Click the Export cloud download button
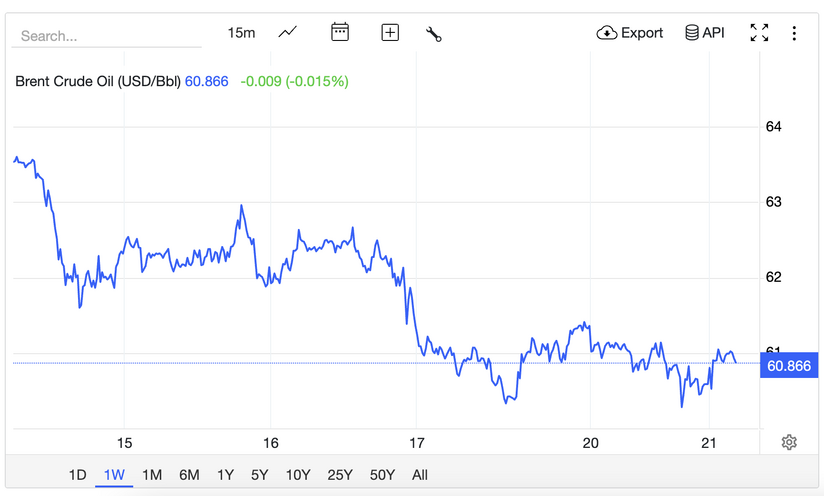 point(630,33)
